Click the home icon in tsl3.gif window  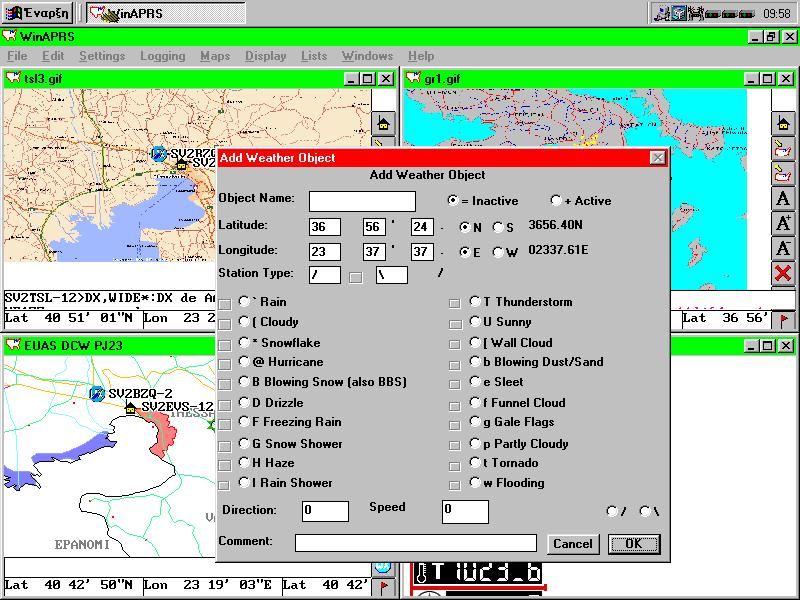(x=383, y=123)
